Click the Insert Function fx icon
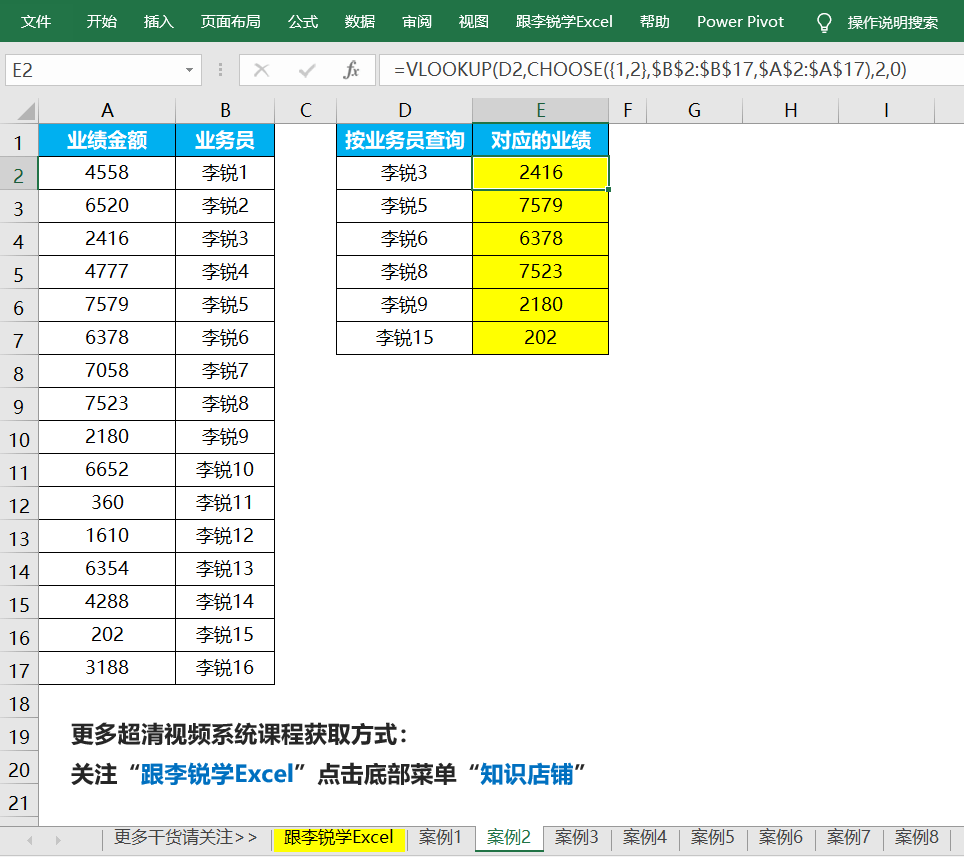The width and height of the screenshot is (964, 857). pos(351,70)
